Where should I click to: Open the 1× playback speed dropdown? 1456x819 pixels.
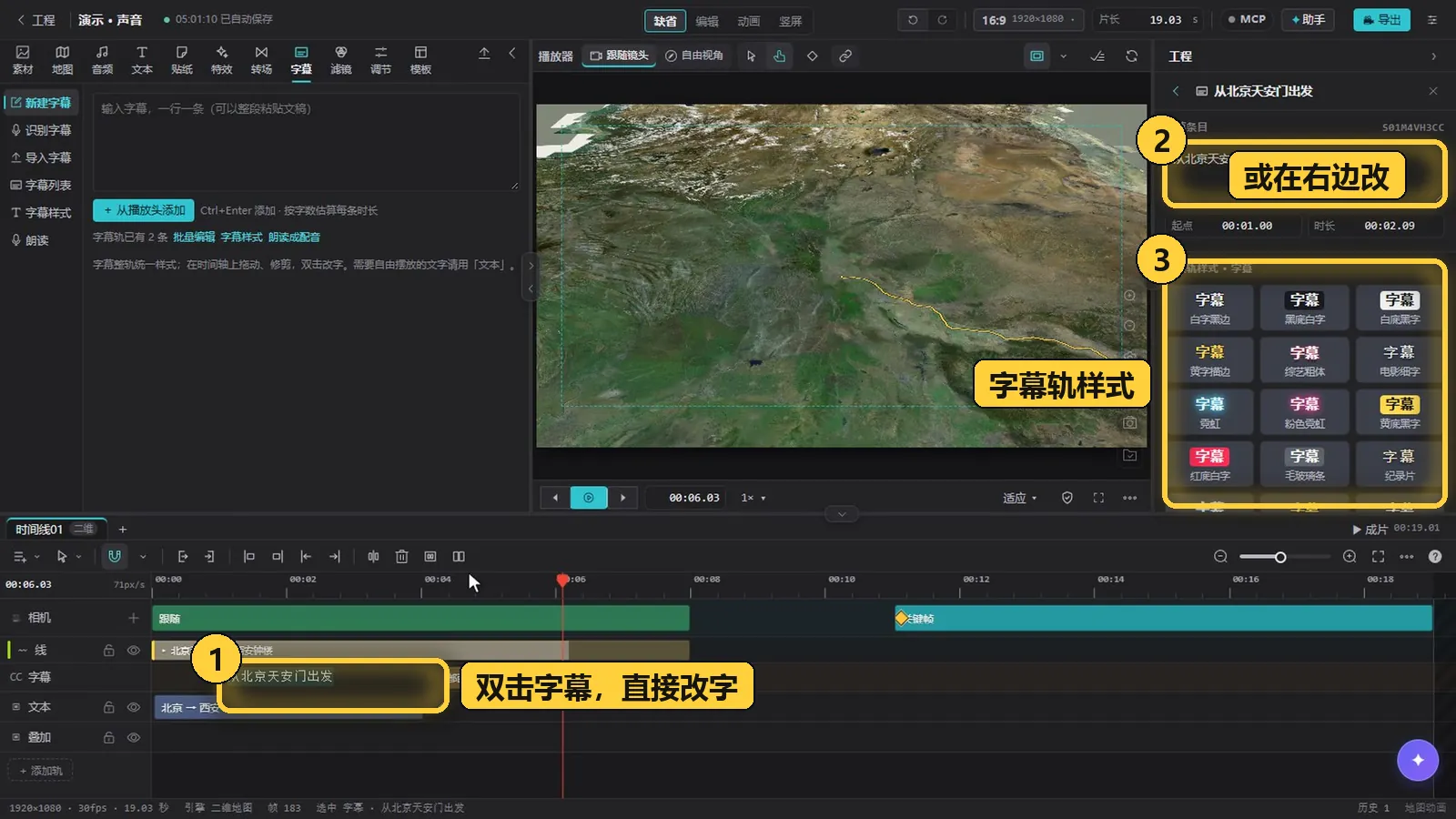point(753,498)
